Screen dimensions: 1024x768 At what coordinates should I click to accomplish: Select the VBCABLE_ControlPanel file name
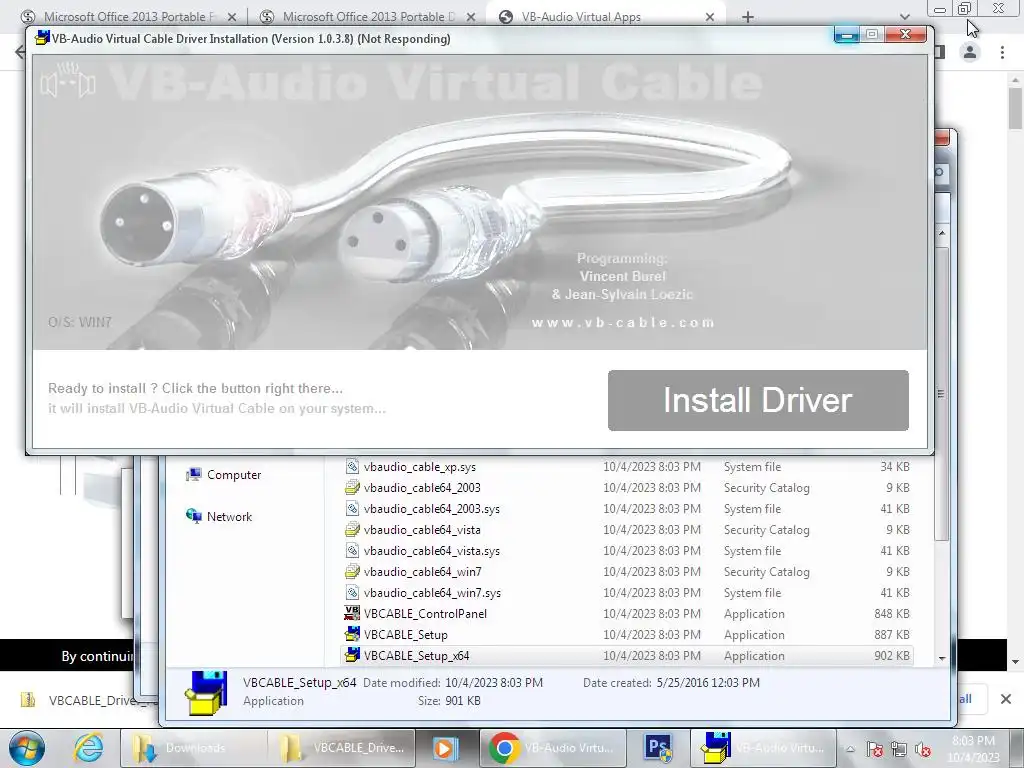coord(425,613)
